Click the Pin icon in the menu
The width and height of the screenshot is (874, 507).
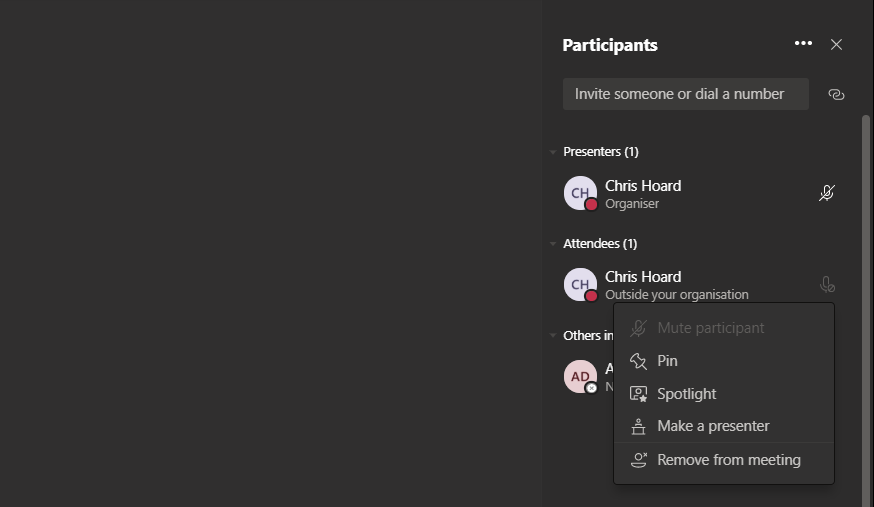coord(639,361)
